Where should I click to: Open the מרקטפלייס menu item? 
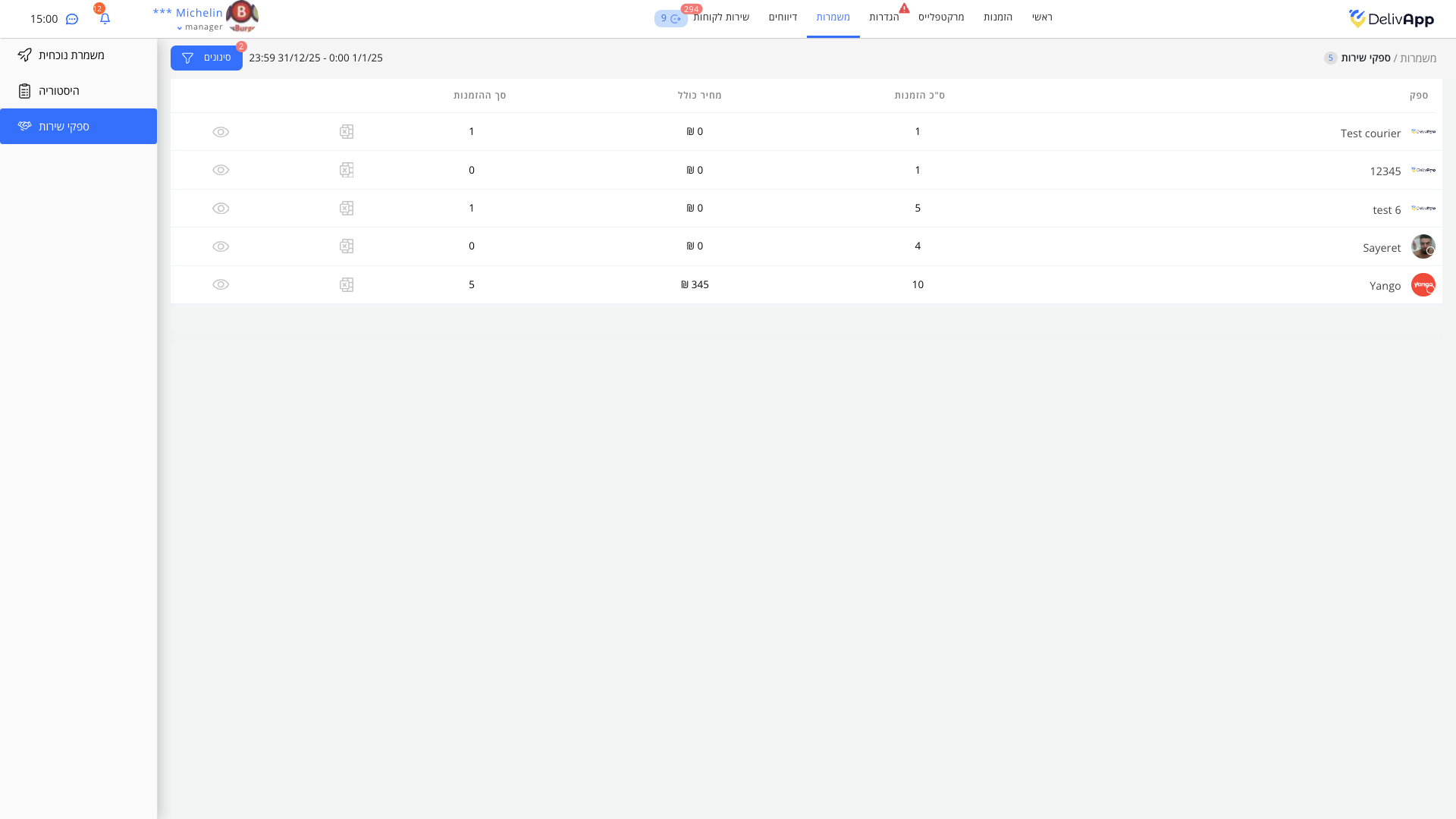coord(941,17)
